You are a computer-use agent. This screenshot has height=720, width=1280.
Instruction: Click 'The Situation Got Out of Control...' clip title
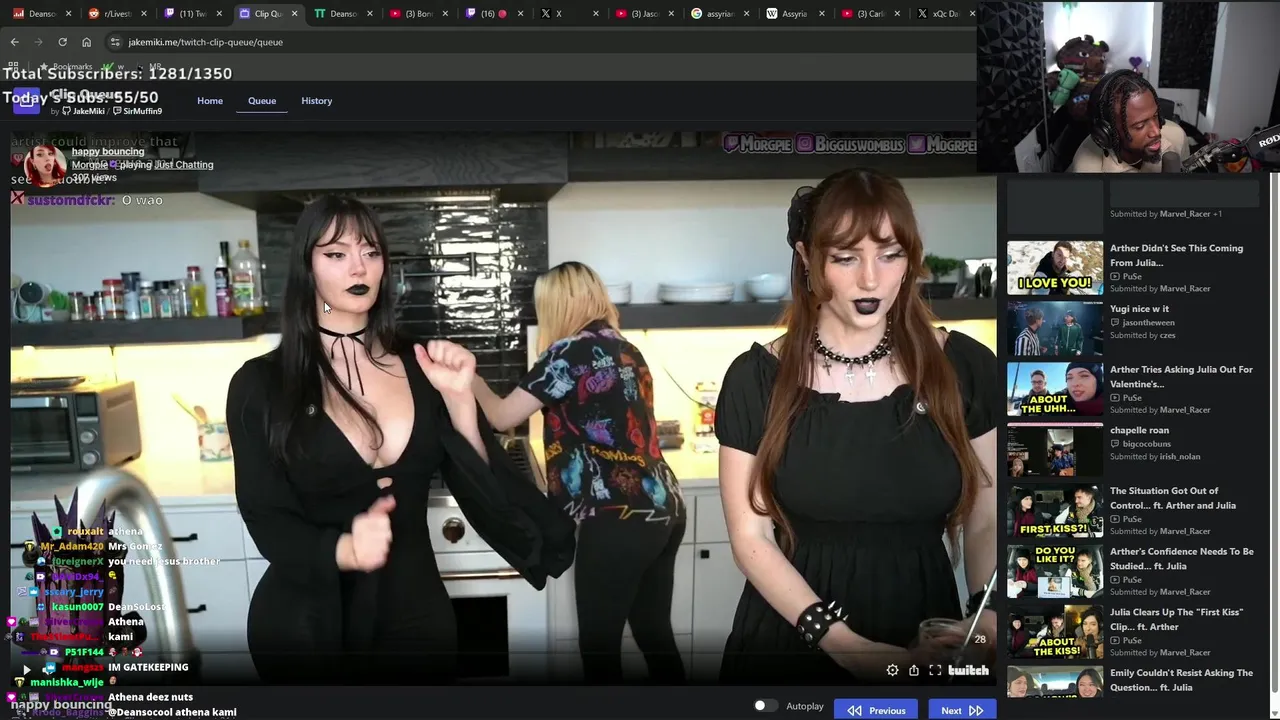1173,498
